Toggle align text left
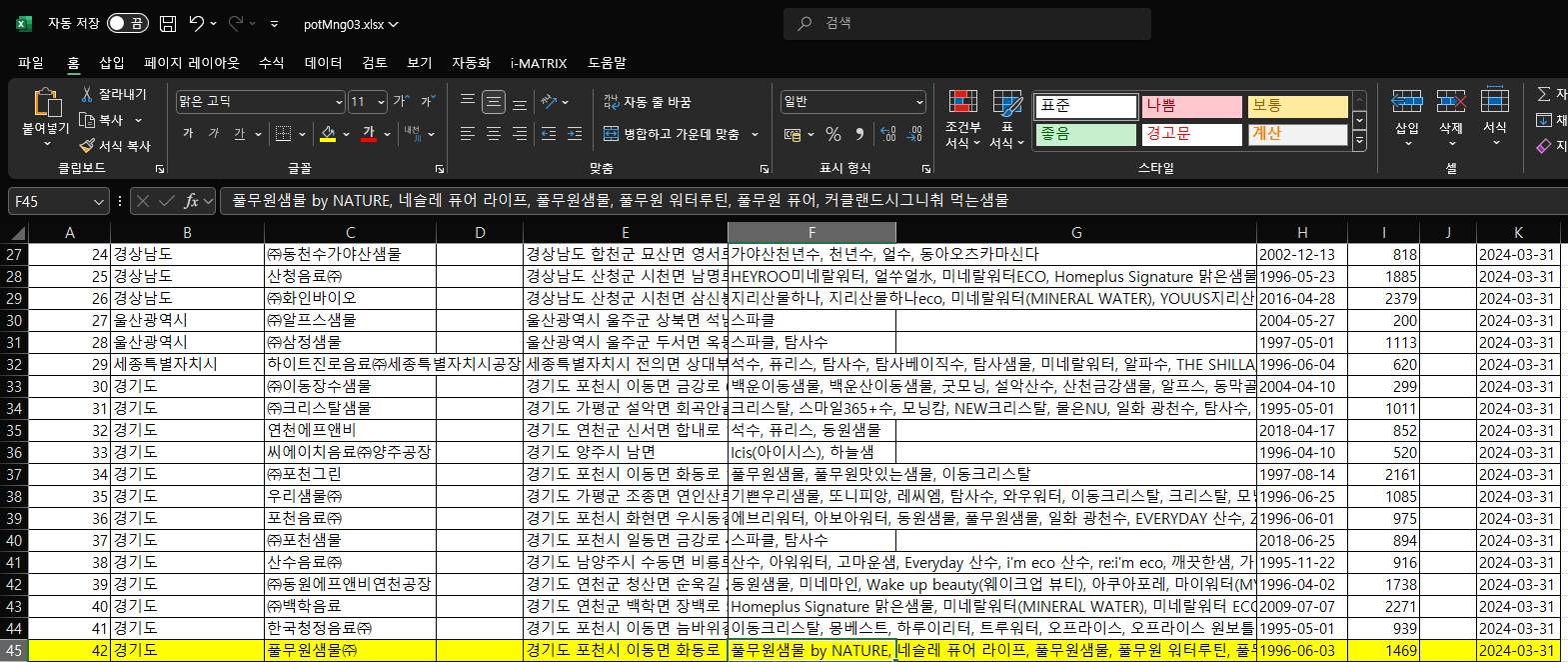 click(468, 134)
